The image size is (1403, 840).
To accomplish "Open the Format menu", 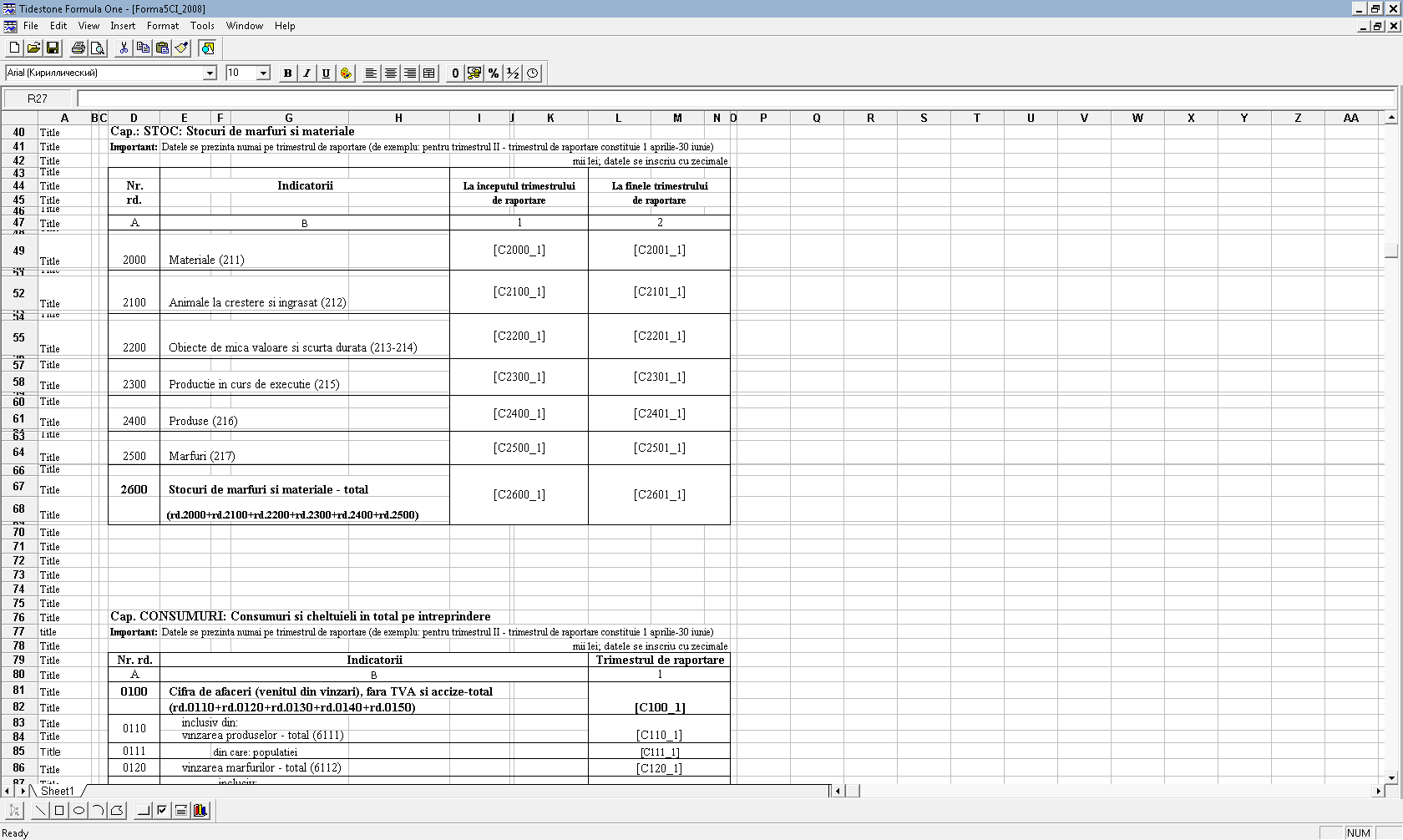I will point(163,26).
